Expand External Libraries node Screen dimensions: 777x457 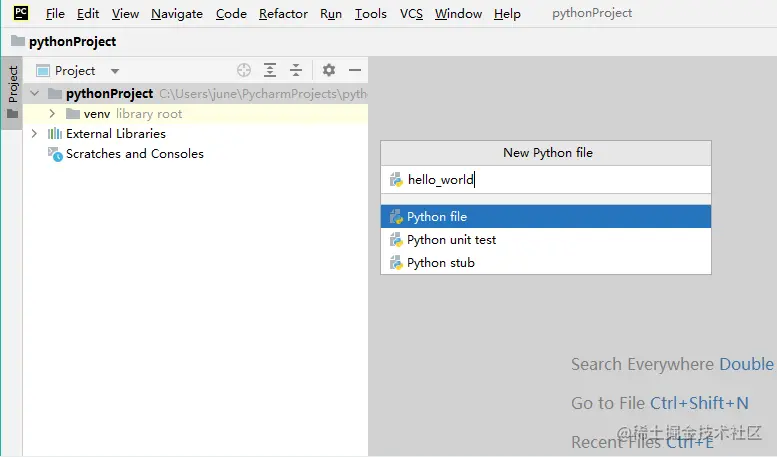point(34,133)
